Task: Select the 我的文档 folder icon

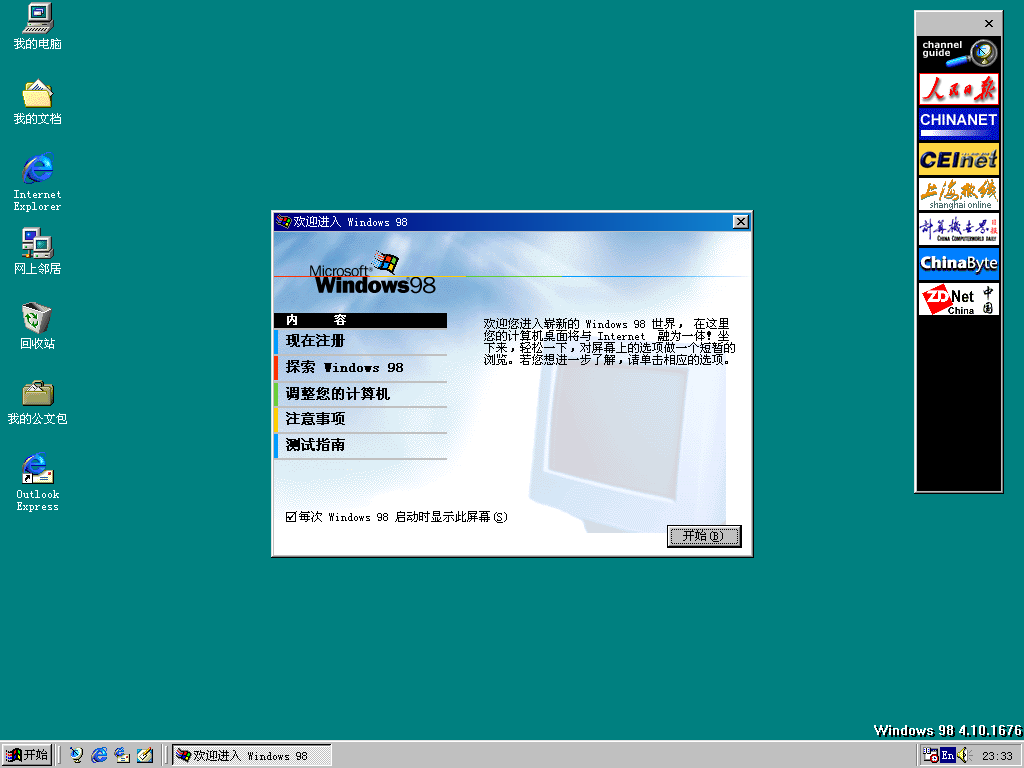Action: click(37, 102)
